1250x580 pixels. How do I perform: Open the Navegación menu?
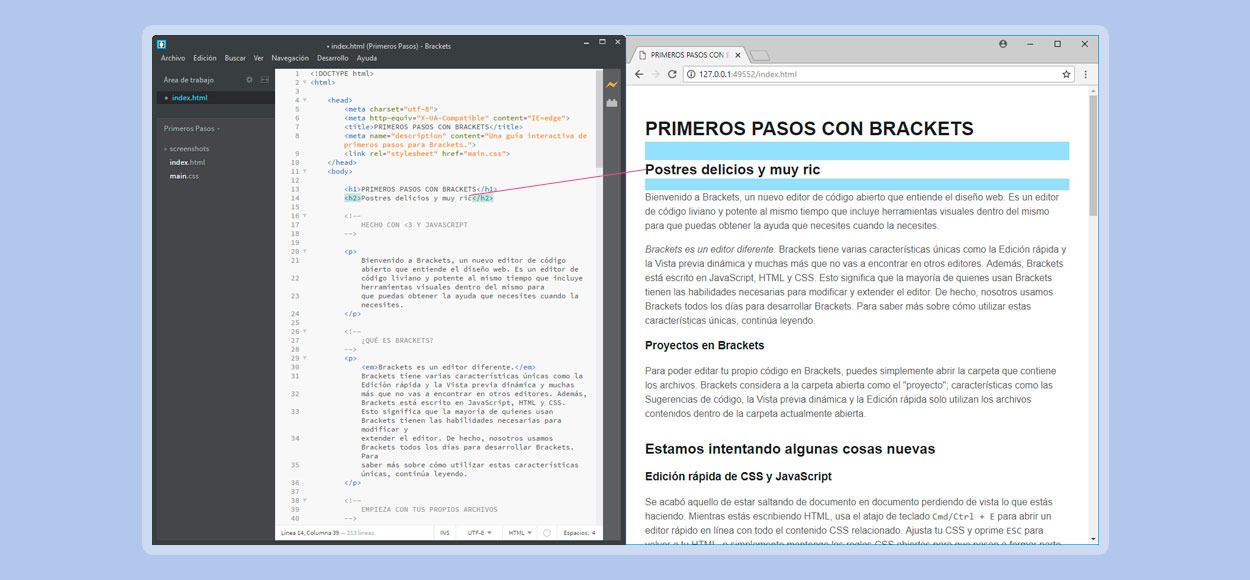pos(290,58)
